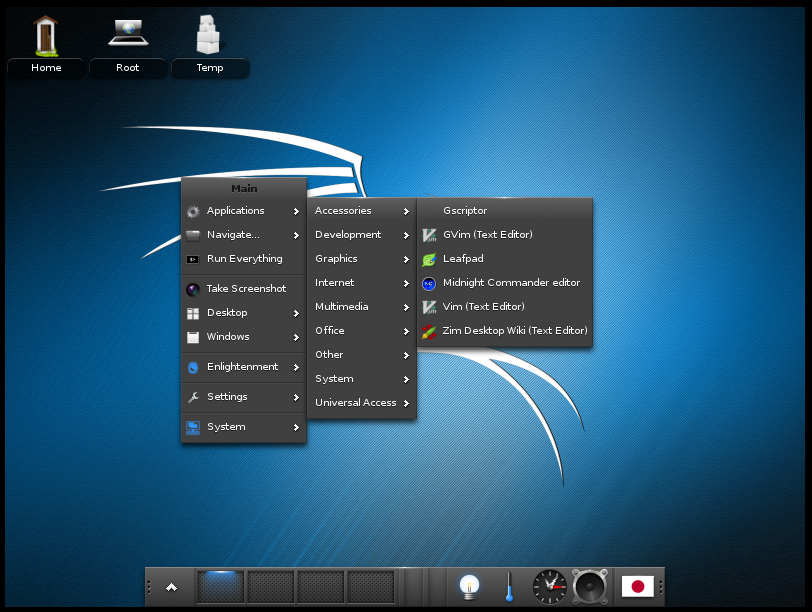Open the Office category

[362, 330]
